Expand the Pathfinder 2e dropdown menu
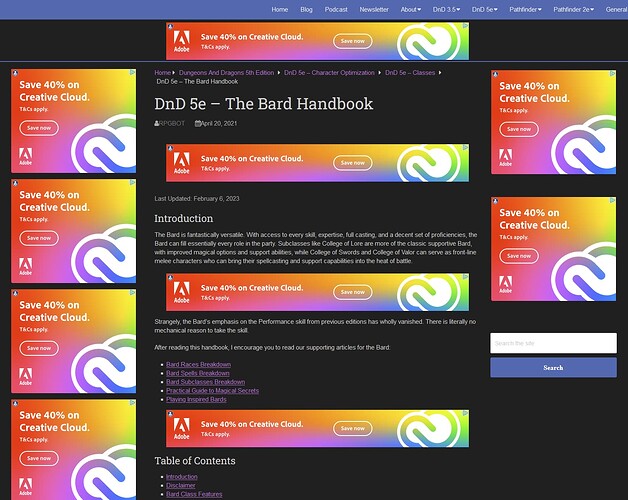 coord(574,10)
